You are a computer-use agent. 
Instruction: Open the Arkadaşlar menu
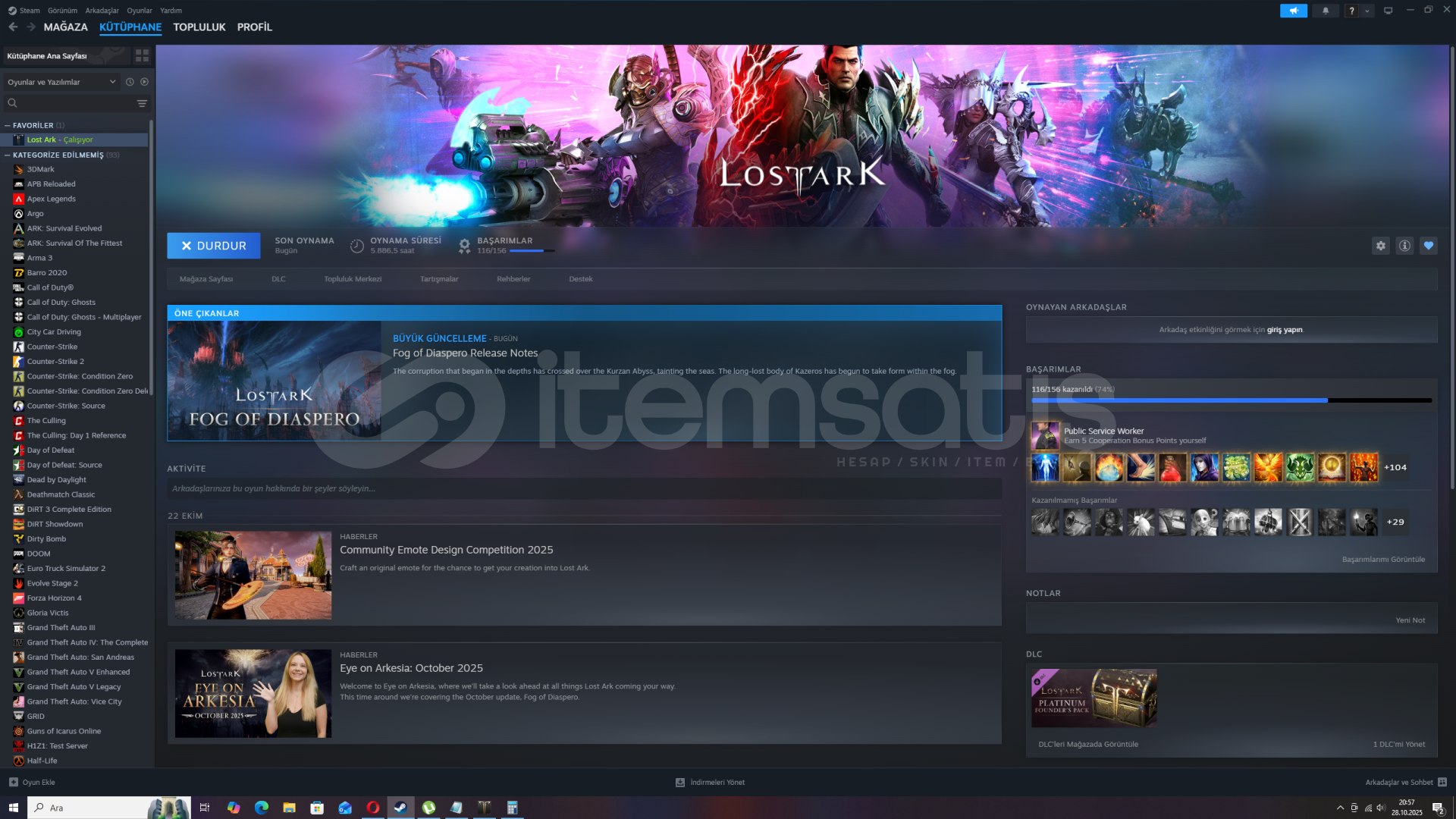point(102,11)
